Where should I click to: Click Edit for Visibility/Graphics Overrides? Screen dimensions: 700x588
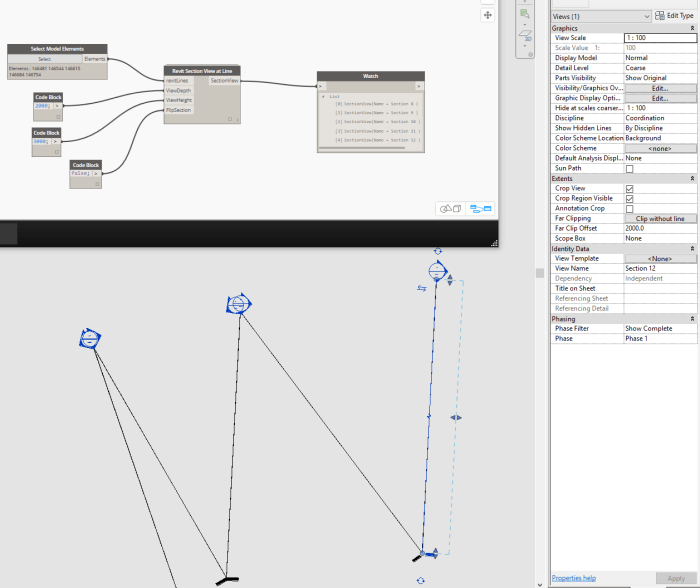point(659,88)
